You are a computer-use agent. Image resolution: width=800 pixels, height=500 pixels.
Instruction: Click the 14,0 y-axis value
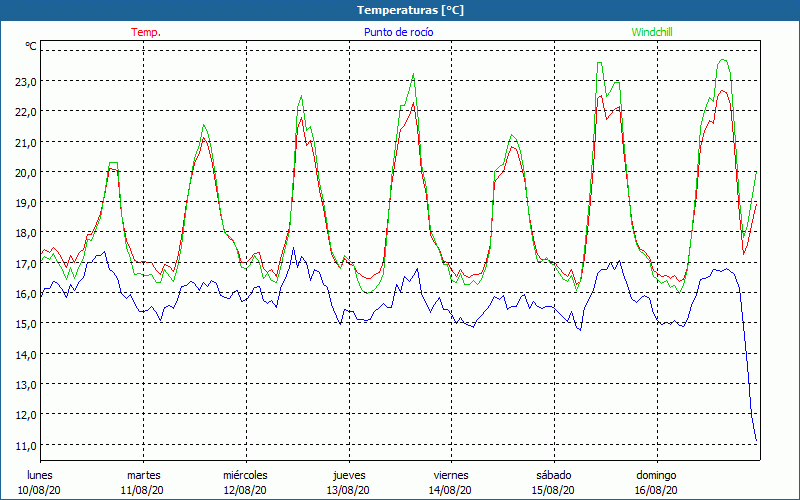(25, 354)
